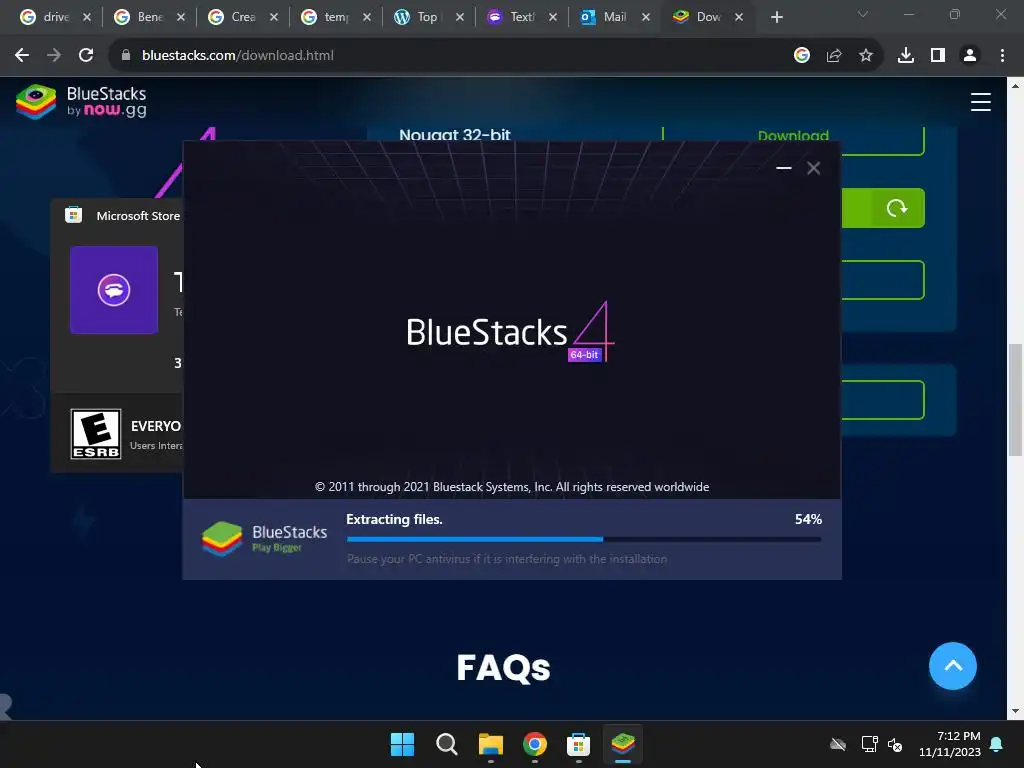Click the BlueStacks 4 64-bit logo
Viewport: 1024px width, 768px height.
510,332
